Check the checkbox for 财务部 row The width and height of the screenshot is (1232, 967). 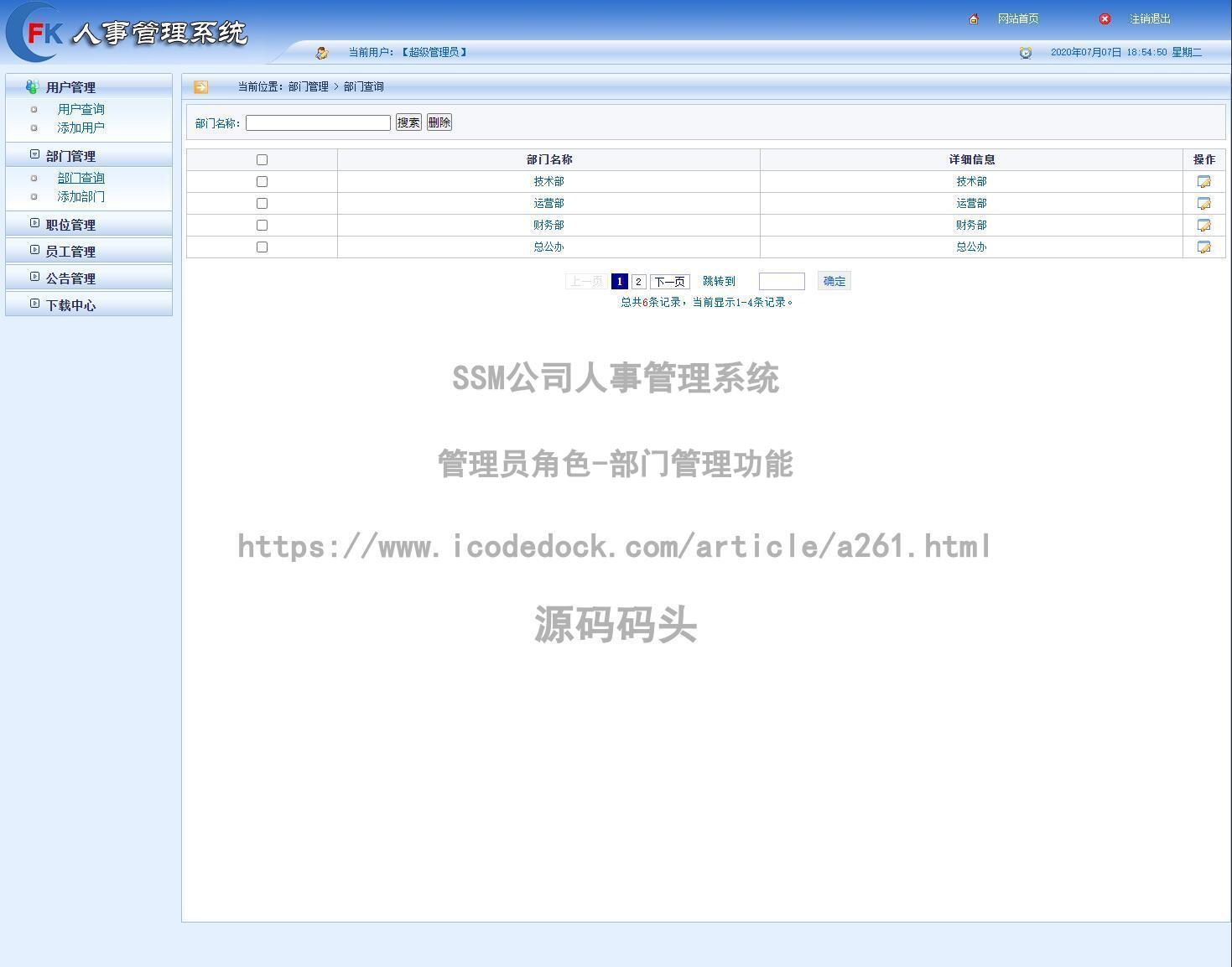pos(262,225)
